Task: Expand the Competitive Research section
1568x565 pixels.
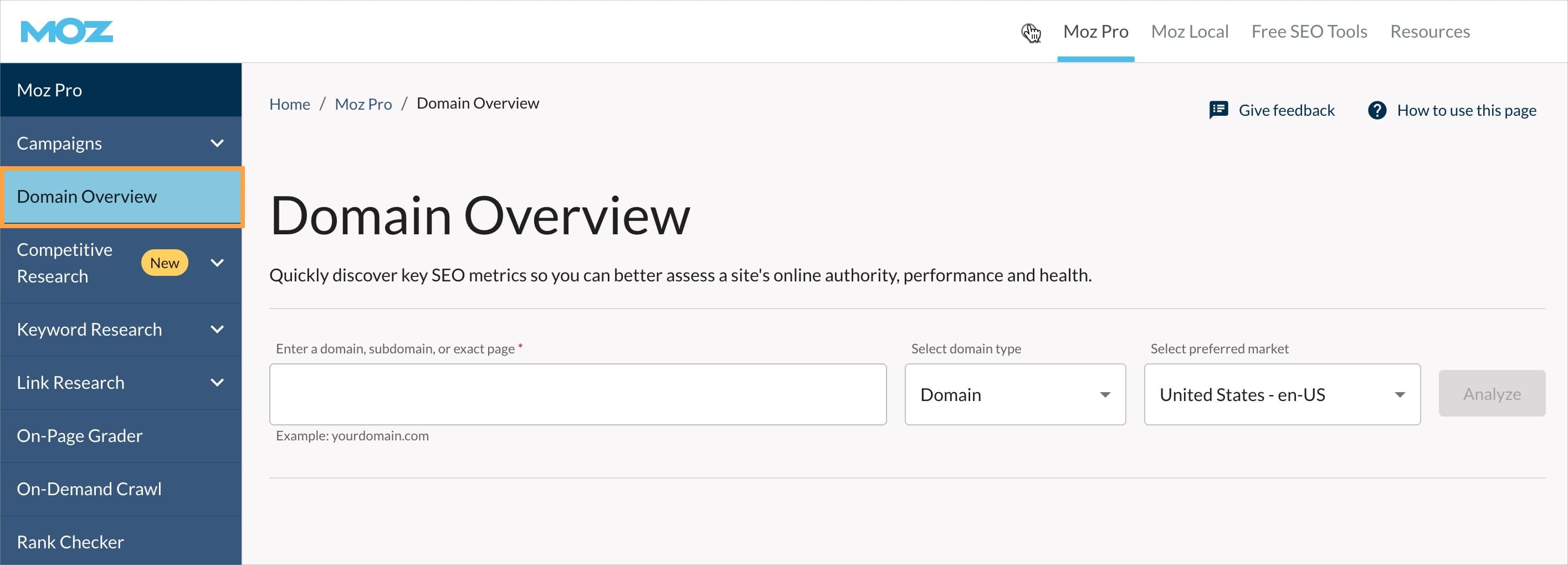Action: [217, 263]
